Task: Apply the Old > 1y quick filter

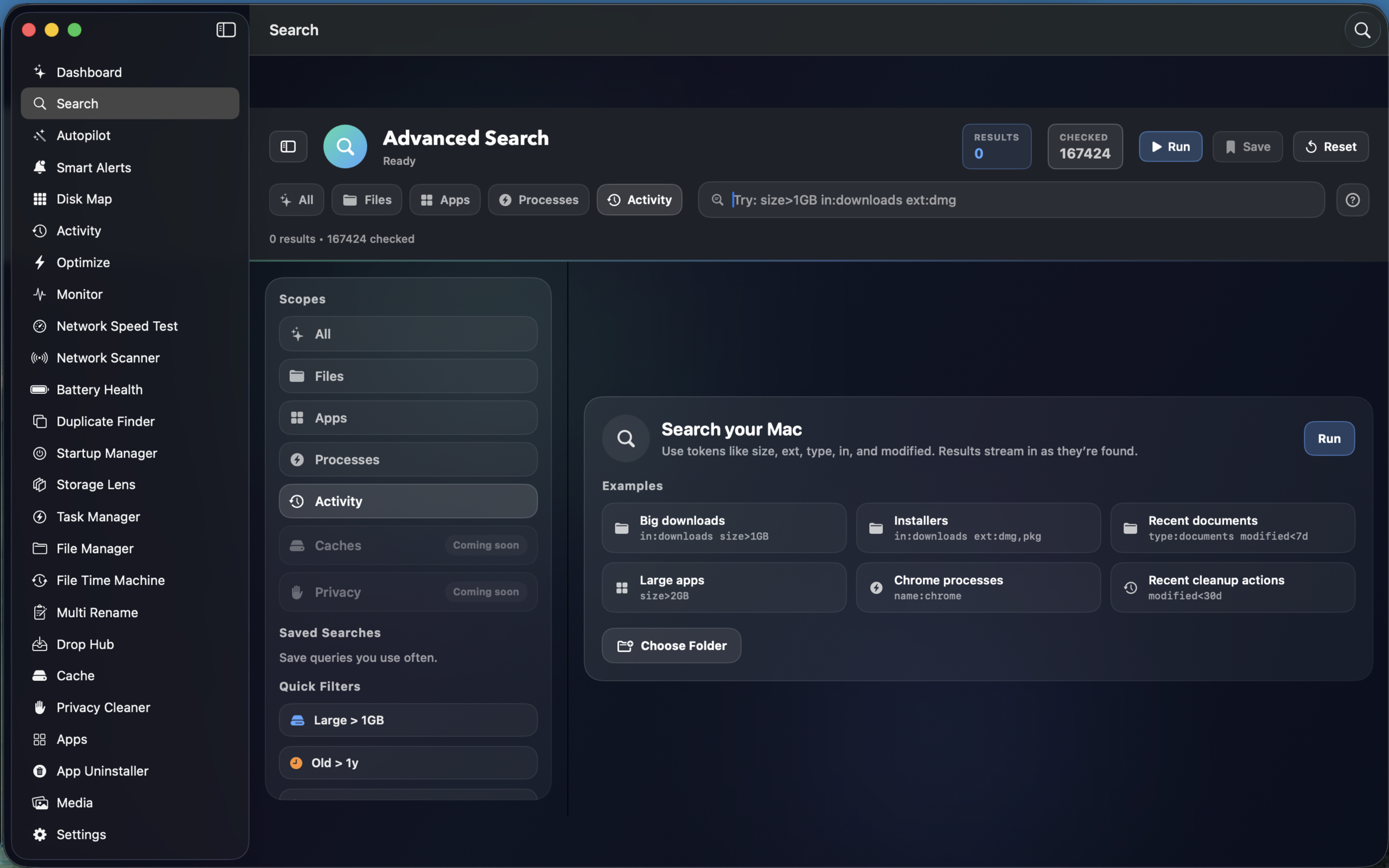Action: [x=408, y=763]
